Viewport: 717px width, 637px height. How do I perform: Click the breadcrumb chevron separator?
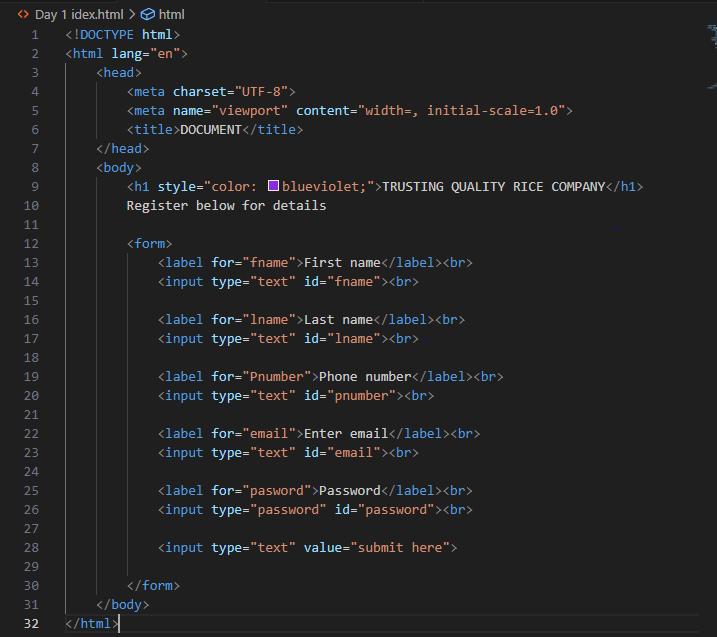(132, 15)
